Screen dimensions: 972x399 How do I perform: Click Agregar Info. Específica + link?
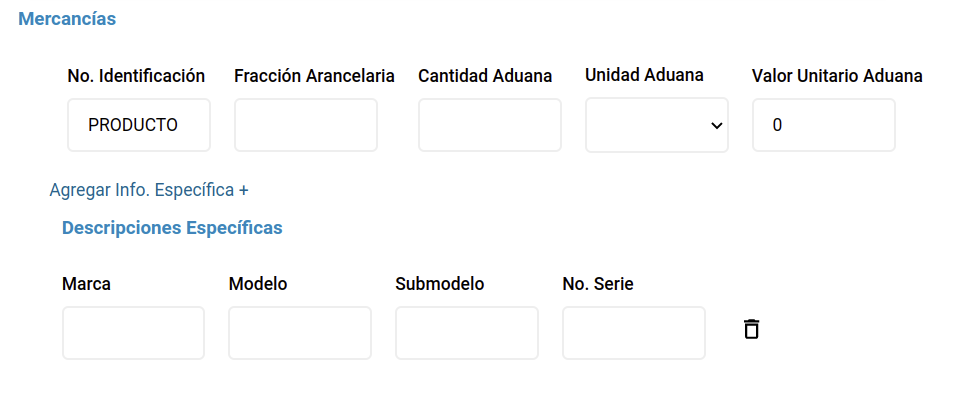149,190
